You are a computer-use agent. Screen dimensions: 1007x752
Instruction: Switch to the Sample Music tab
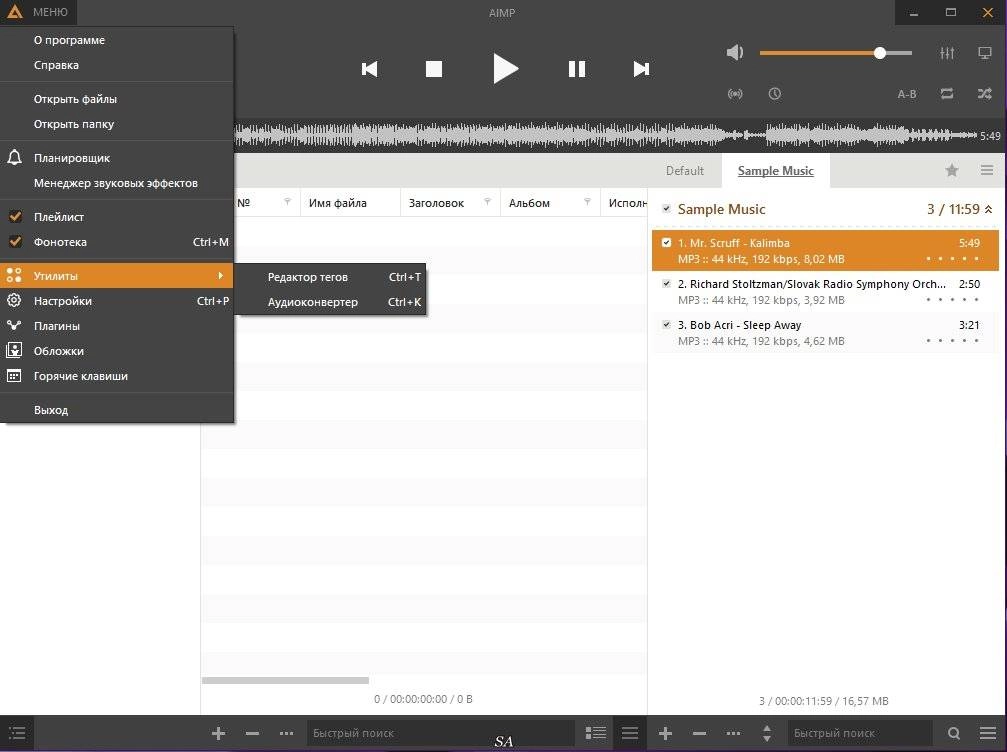776,171
